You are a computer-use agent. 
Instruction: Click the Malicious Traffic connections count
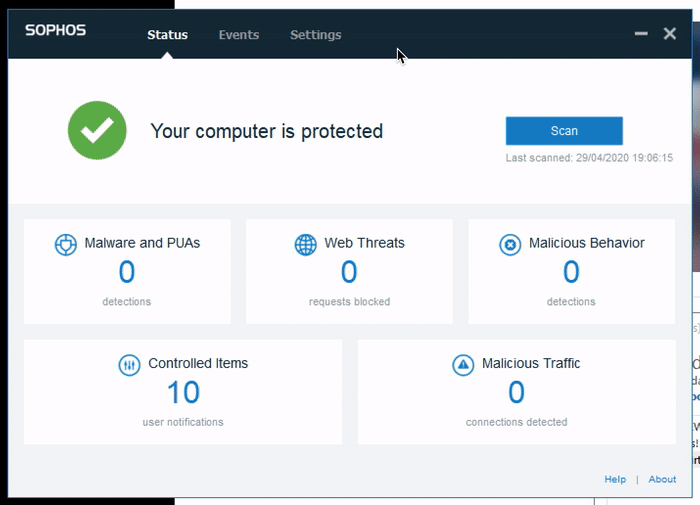517,392
